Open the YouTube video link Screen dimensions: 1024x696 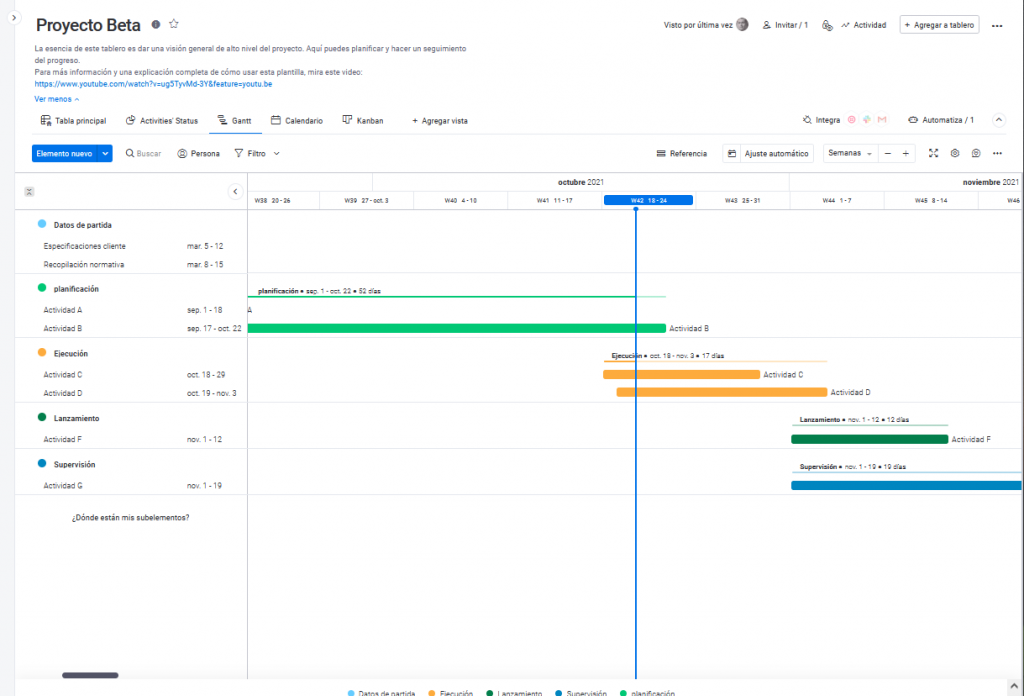coord(153,84)
